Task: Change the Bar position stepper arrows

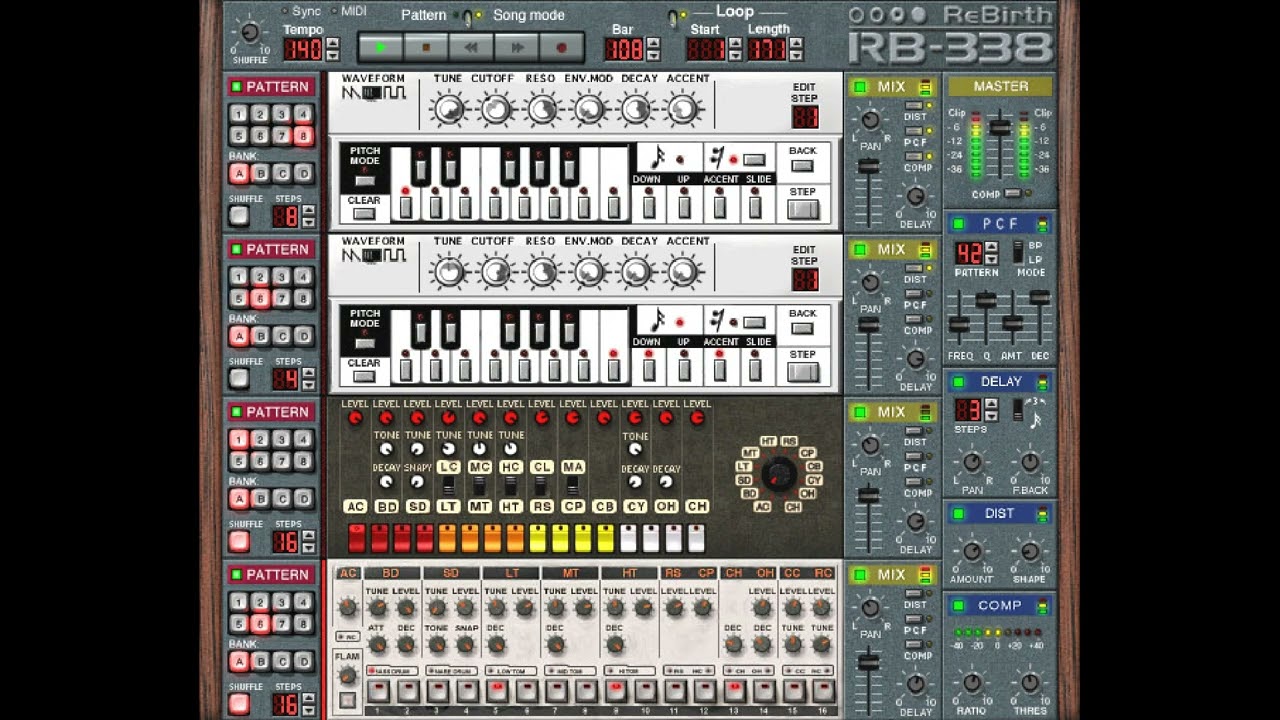Action: pyautogui.click(x=653, y=49)
